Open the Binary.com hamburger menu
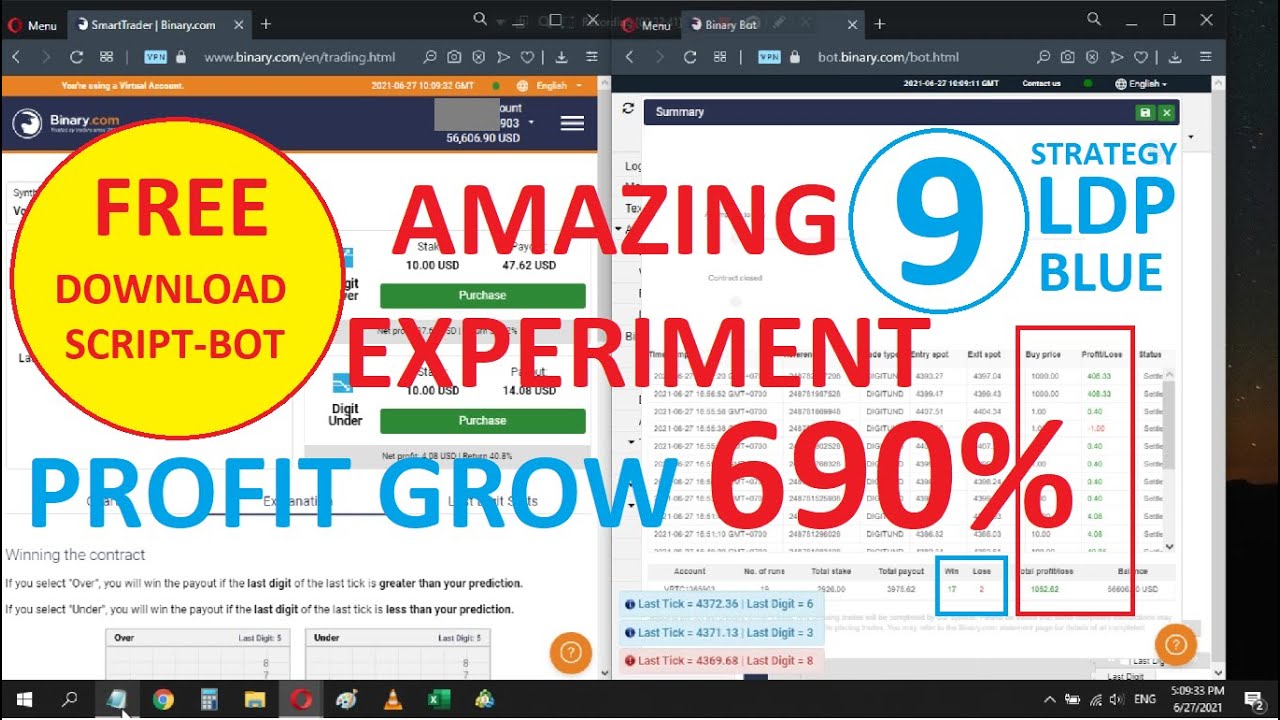 [572, 123]
